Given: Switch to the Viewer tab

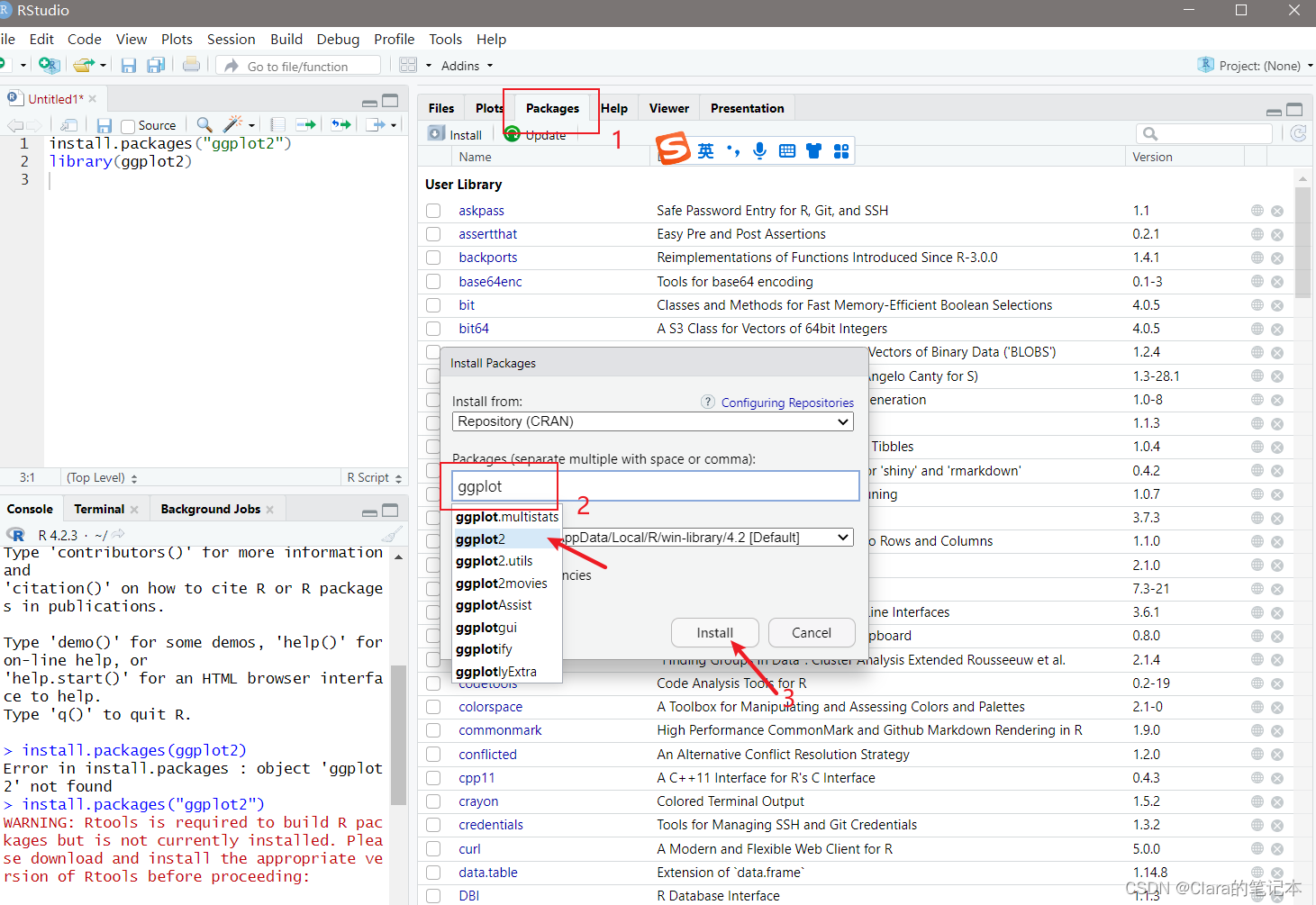Looking at the screenshot, I should (x=669, y=108).
